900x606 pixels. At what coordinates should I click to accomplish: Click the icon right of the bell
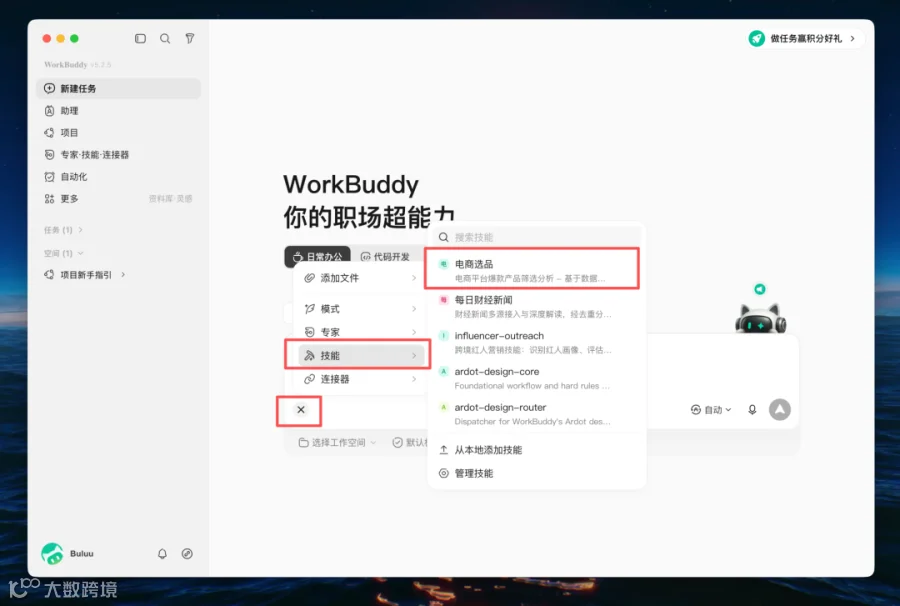187,554
